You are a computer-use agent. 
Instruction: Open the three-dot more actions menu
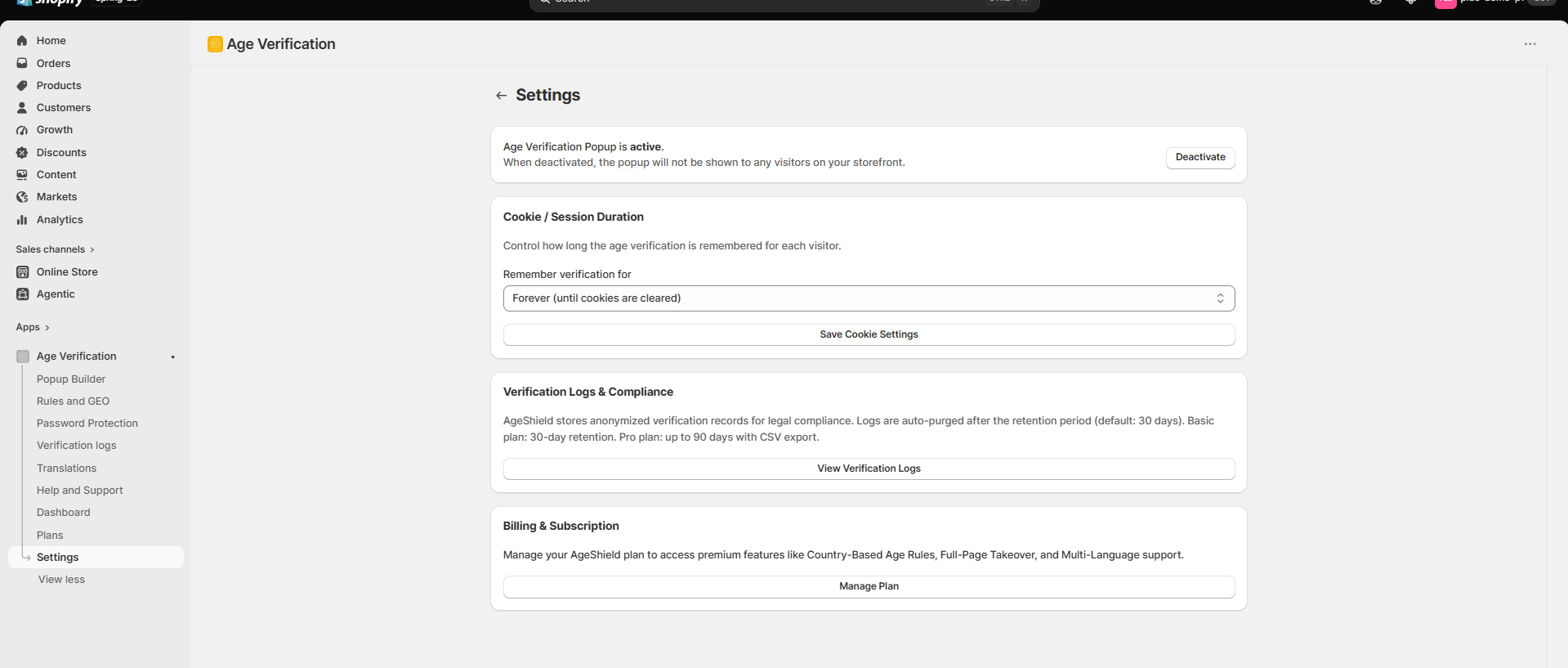1530,44
